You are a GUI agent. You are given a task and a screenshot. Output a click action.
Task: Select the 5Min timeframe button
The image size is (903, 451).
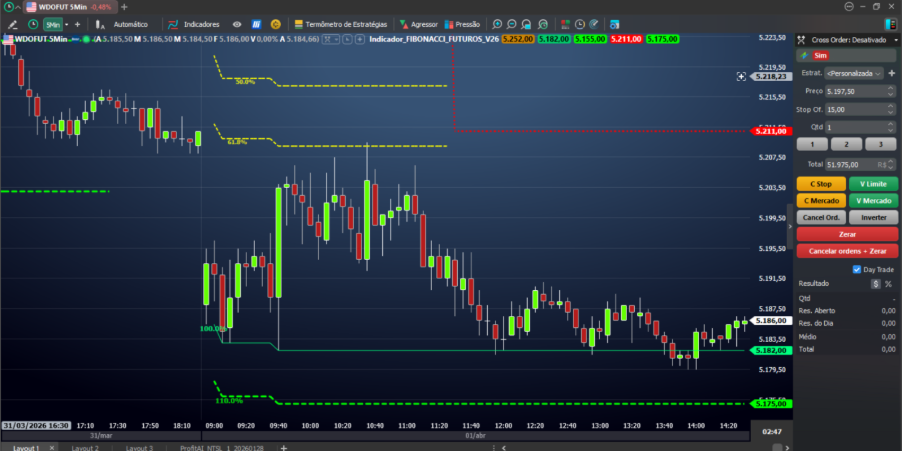tap(53, 25)
